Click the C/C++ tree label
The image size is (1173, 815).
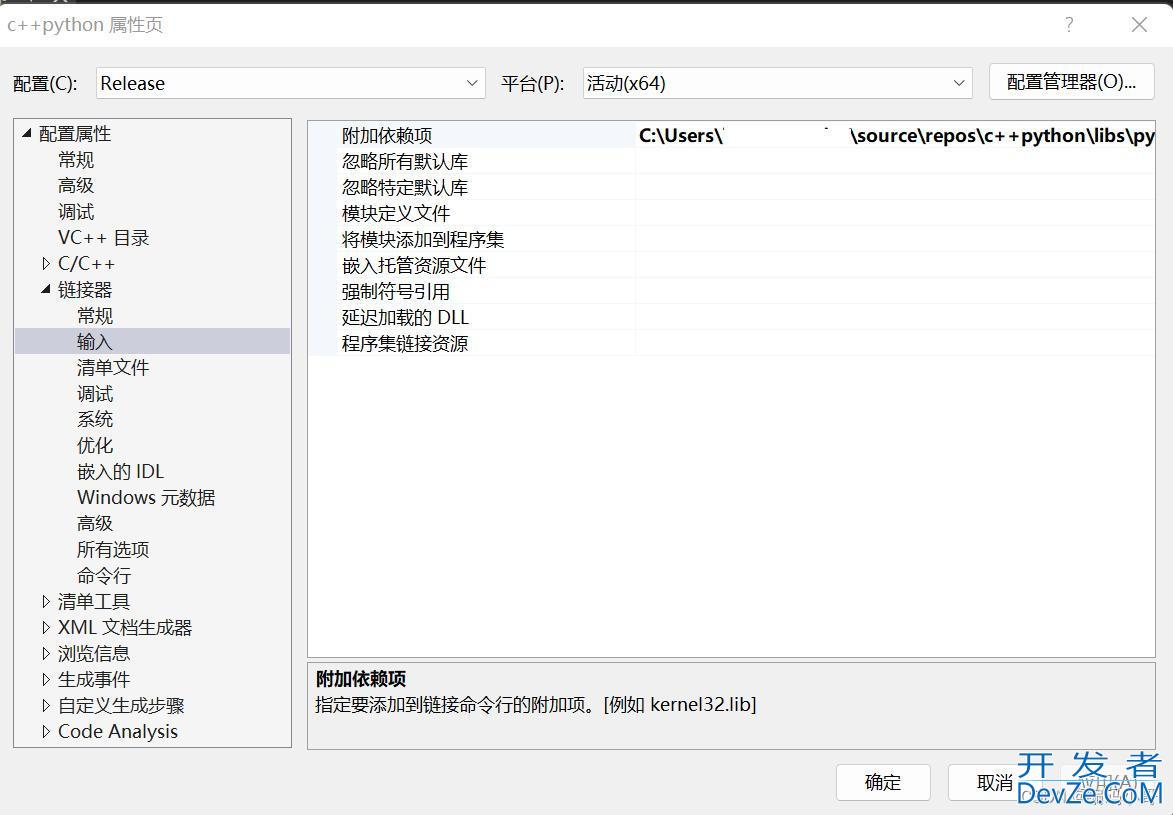[x=87, y=263]
